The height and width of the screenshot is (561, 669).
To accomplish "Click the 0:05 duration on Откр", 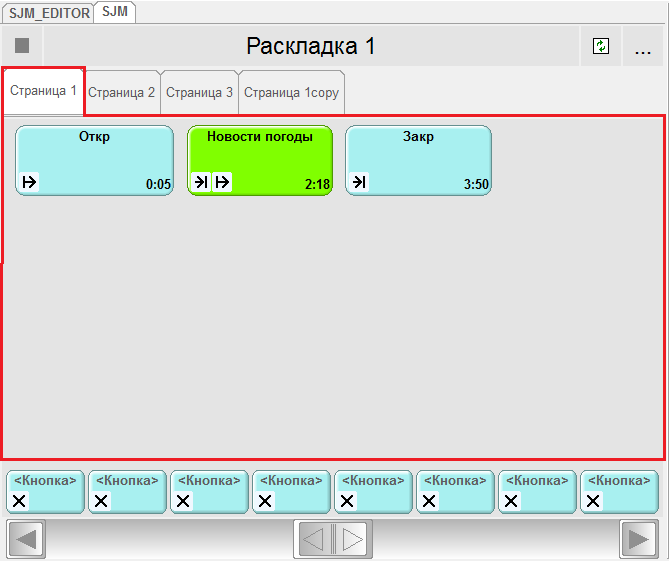I will click(x=158, y=184).
